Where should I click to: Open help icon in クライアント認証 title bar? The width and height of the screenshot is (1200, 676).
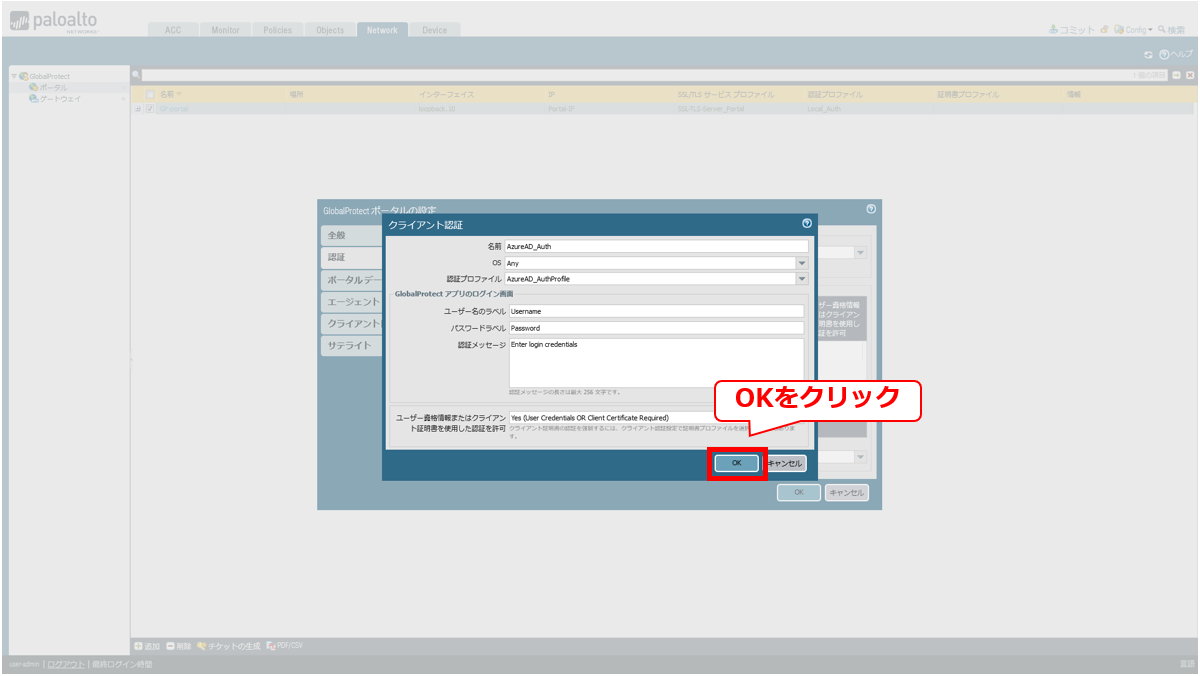[806, 224]
